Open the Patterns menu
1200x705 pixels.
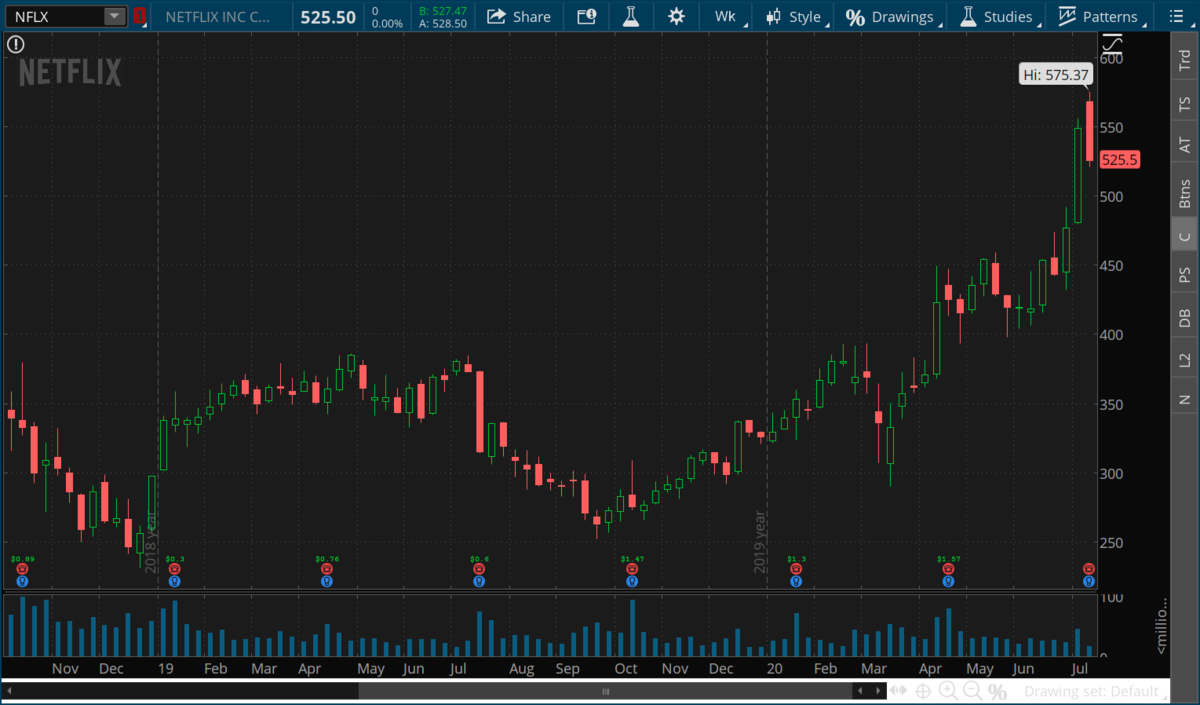coord(1101,16)
